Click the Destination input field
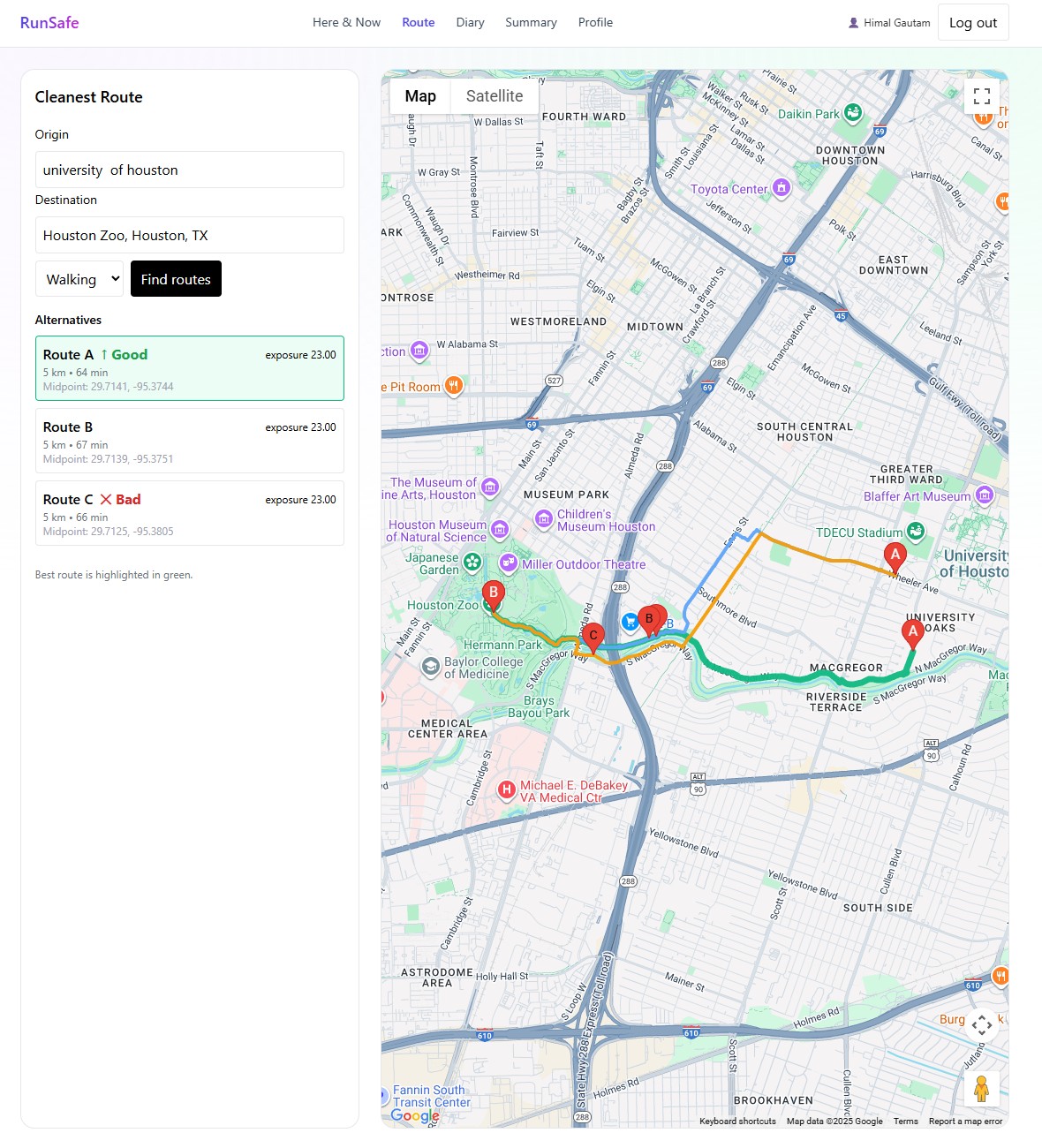This screenshot has width=1042, height=1148. pyautogui.click(x=190, y=235)
